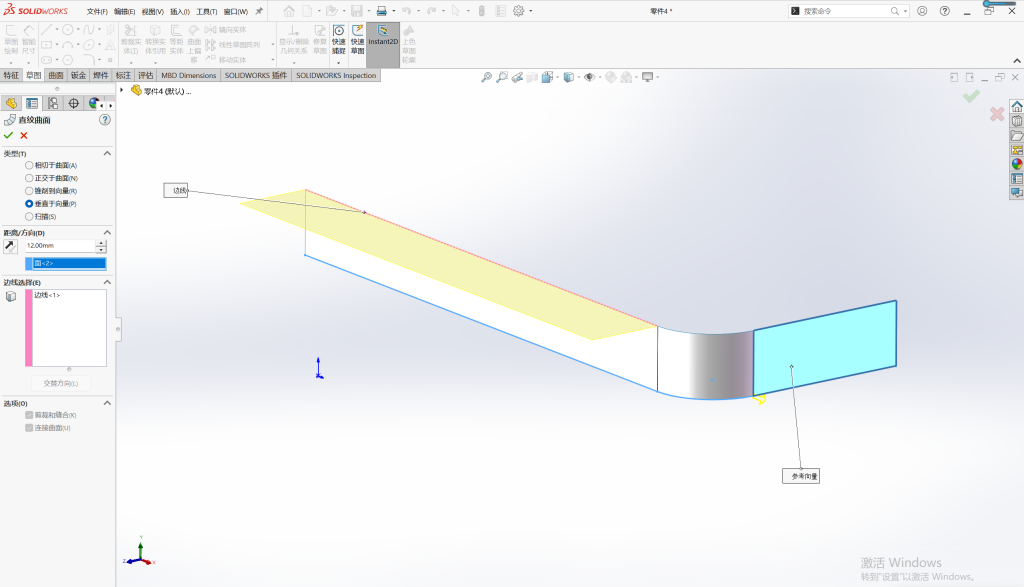1024x587 pixels.
Task: Collapse the 选项 section
Action: [107, 403]
